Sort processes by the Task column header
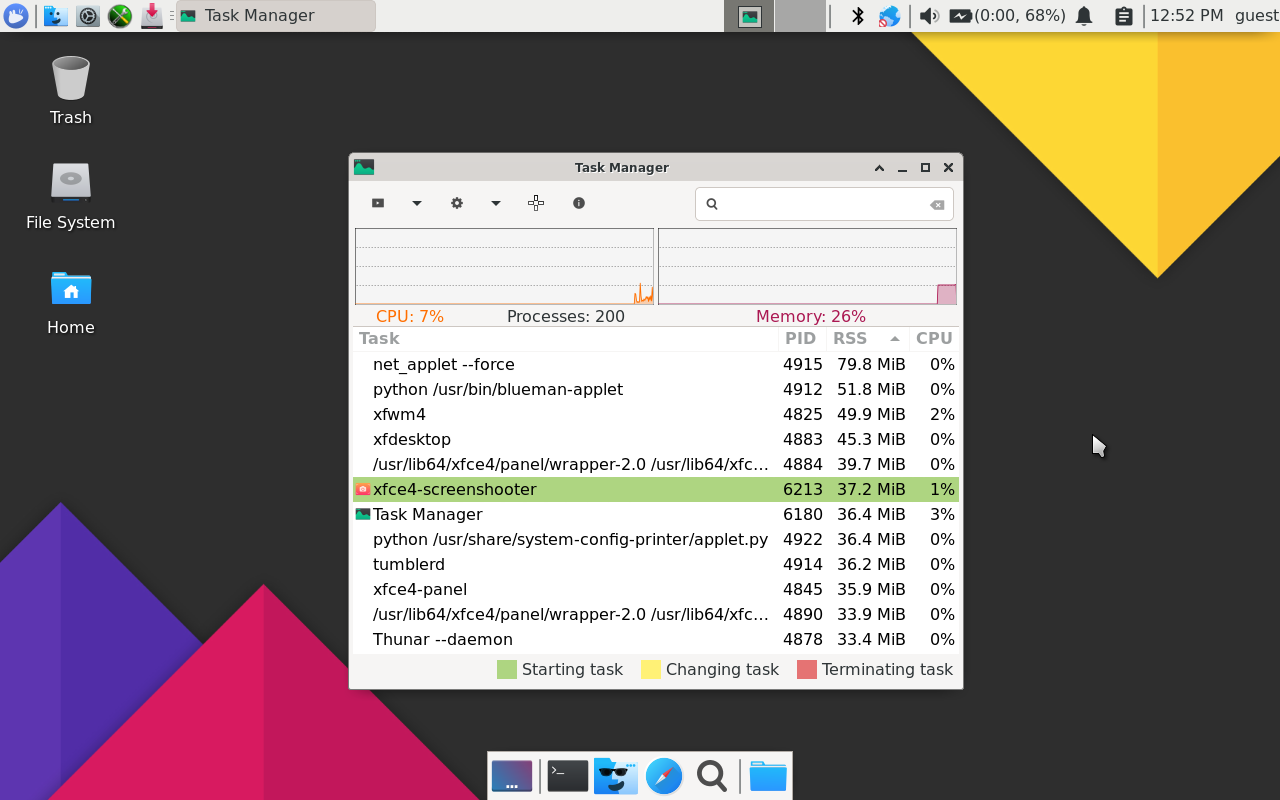The image size is (1280, 800). [565, 339]
